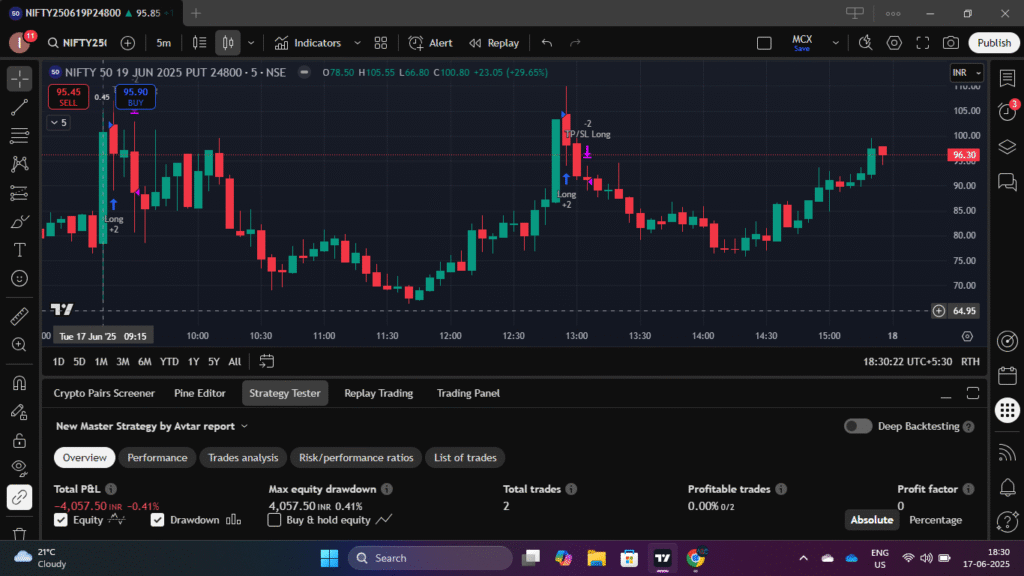Click the 95.45 SELL button

pyautogui.click(x=68, y=97)
